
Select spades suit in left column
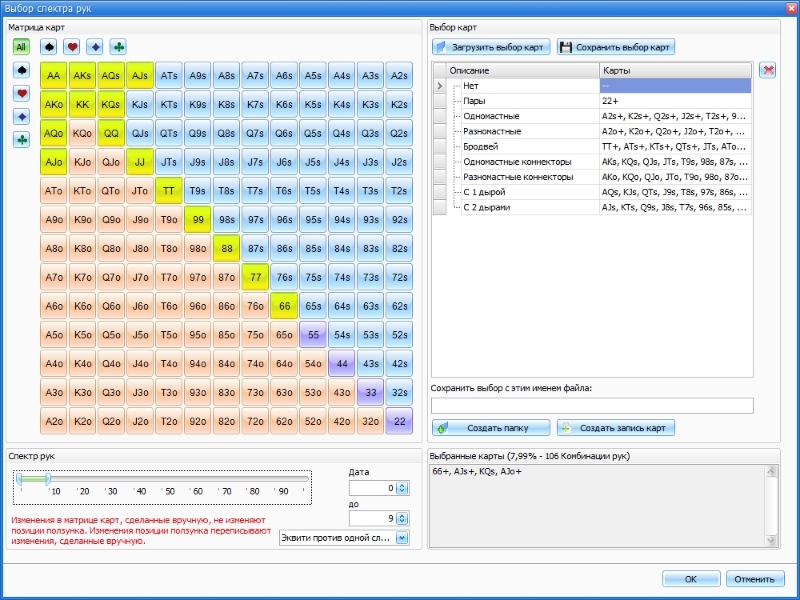[x=21, y=70]
